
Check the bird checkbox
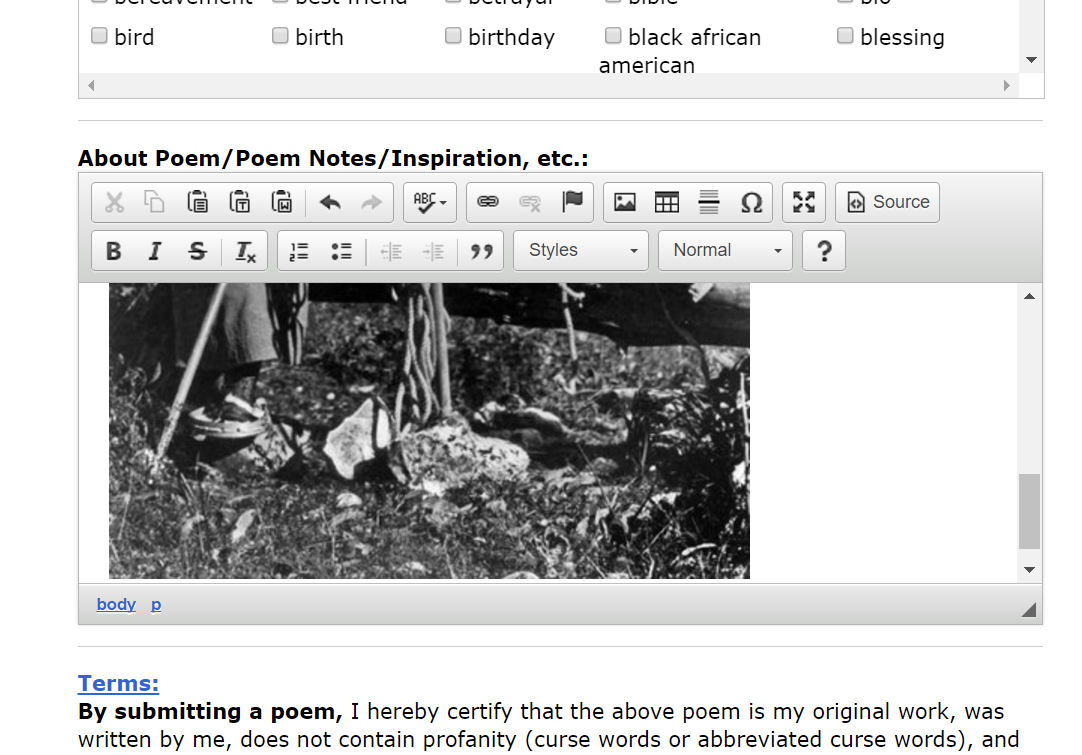click(99, 35)
